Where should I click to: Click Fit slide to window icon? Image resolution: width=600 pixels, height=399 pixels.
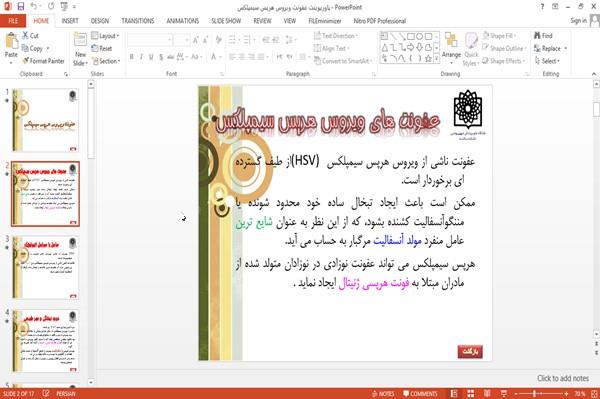[x=594, y=394]
